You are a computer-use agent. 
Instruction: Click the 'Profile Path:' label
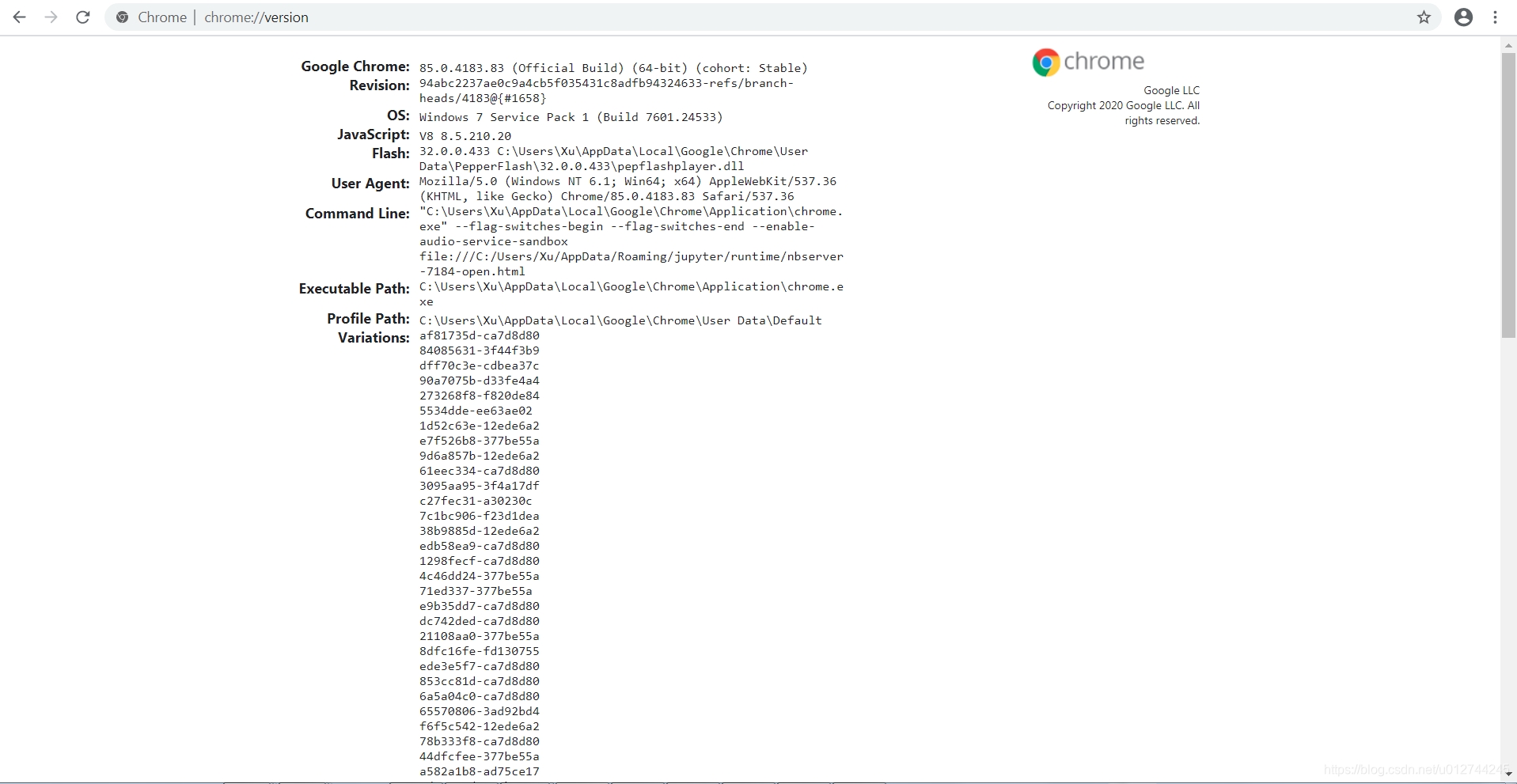(369, 319)
